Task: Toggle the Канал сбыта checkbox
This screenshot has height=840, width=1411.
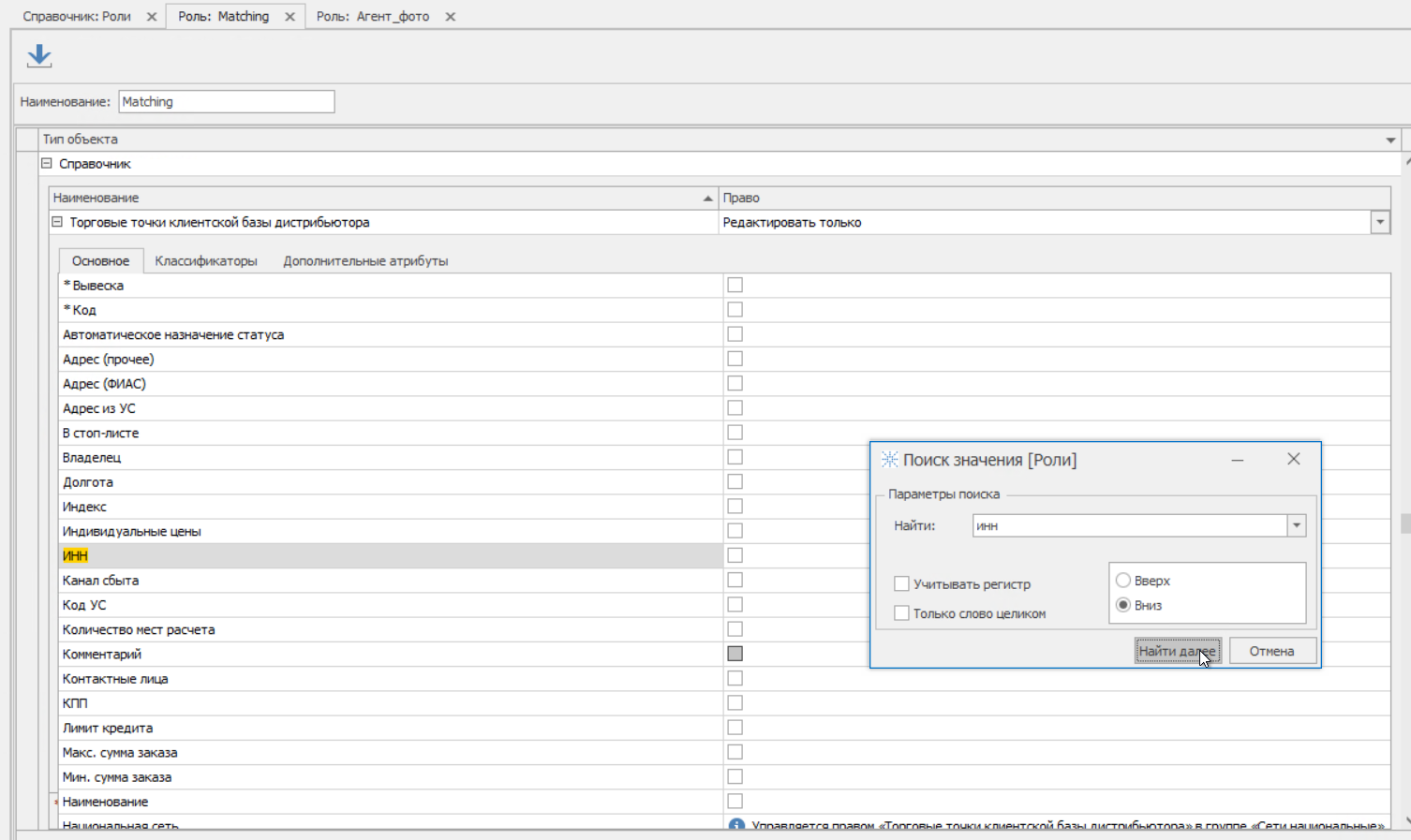Action: [x=735, y=580]
